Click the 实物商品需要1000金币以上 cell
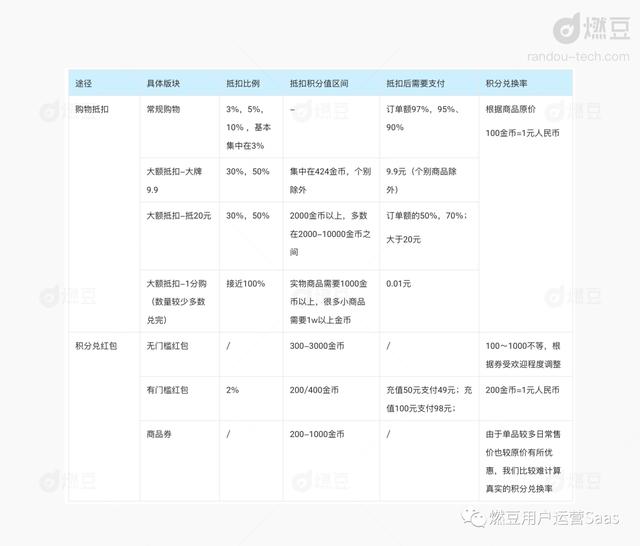 pyautogui.click(x=329, y=302)
